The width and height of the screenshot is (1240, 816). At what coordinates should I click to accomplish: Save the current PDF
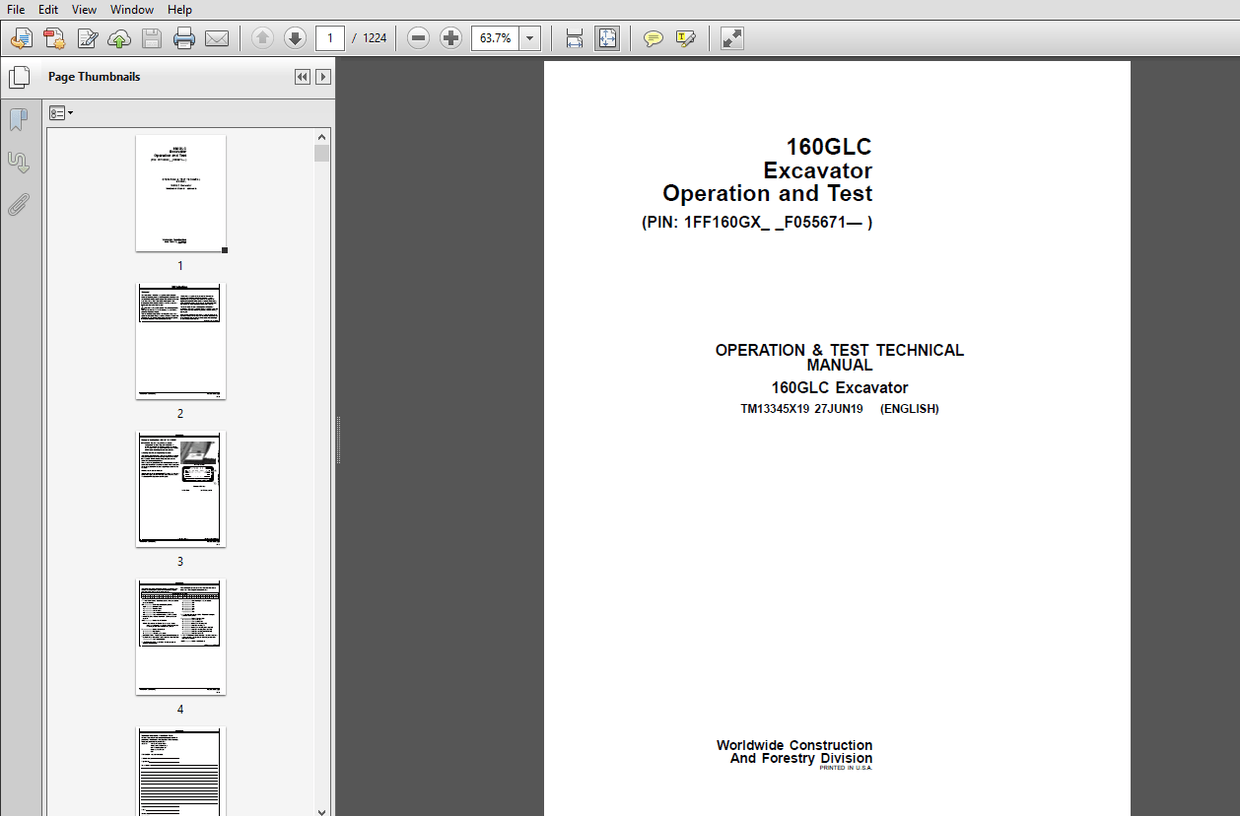pyautogui.click(x=151, y=38)
